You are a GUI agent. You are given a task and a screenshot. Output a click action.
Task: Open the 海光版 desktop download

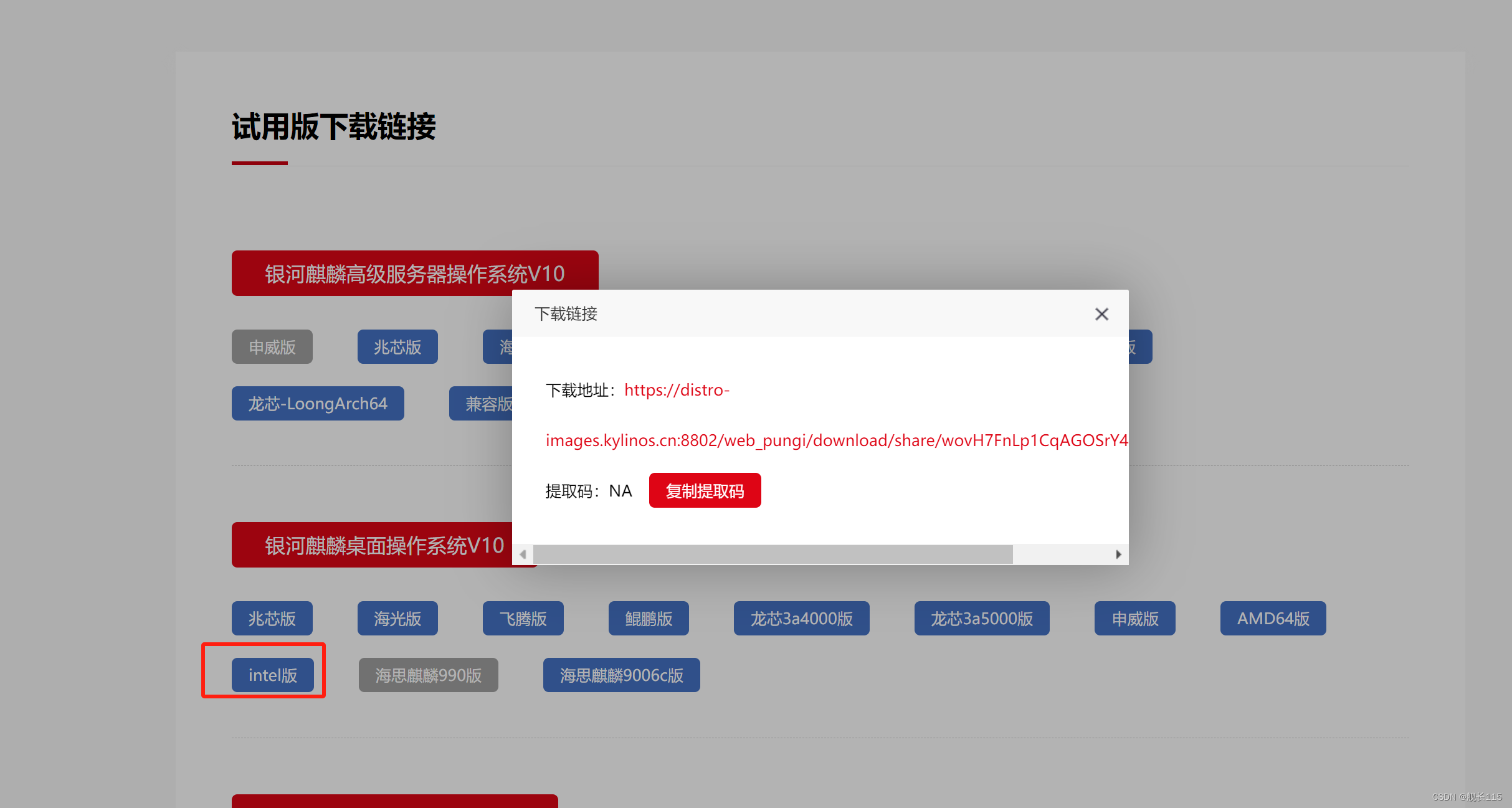tap(397, 619)
